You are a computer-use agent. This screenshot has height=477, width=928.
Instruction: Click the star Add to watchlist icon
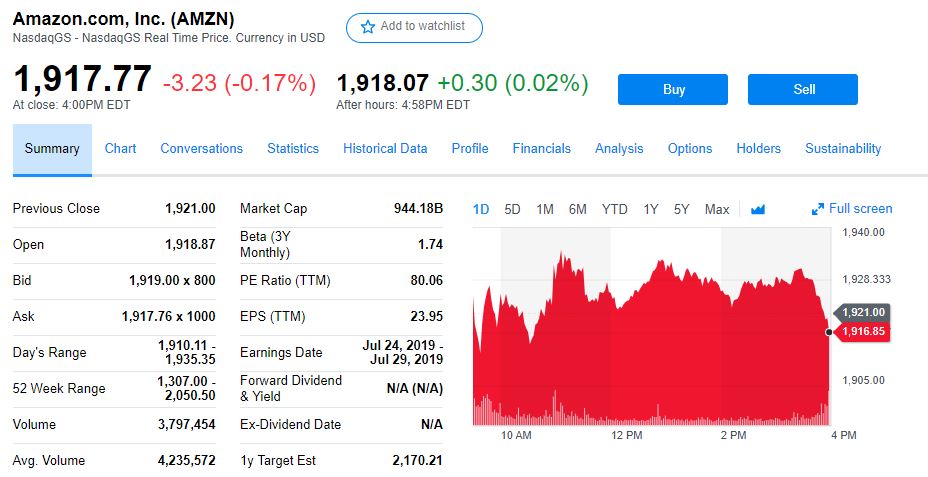coord(367,27)
